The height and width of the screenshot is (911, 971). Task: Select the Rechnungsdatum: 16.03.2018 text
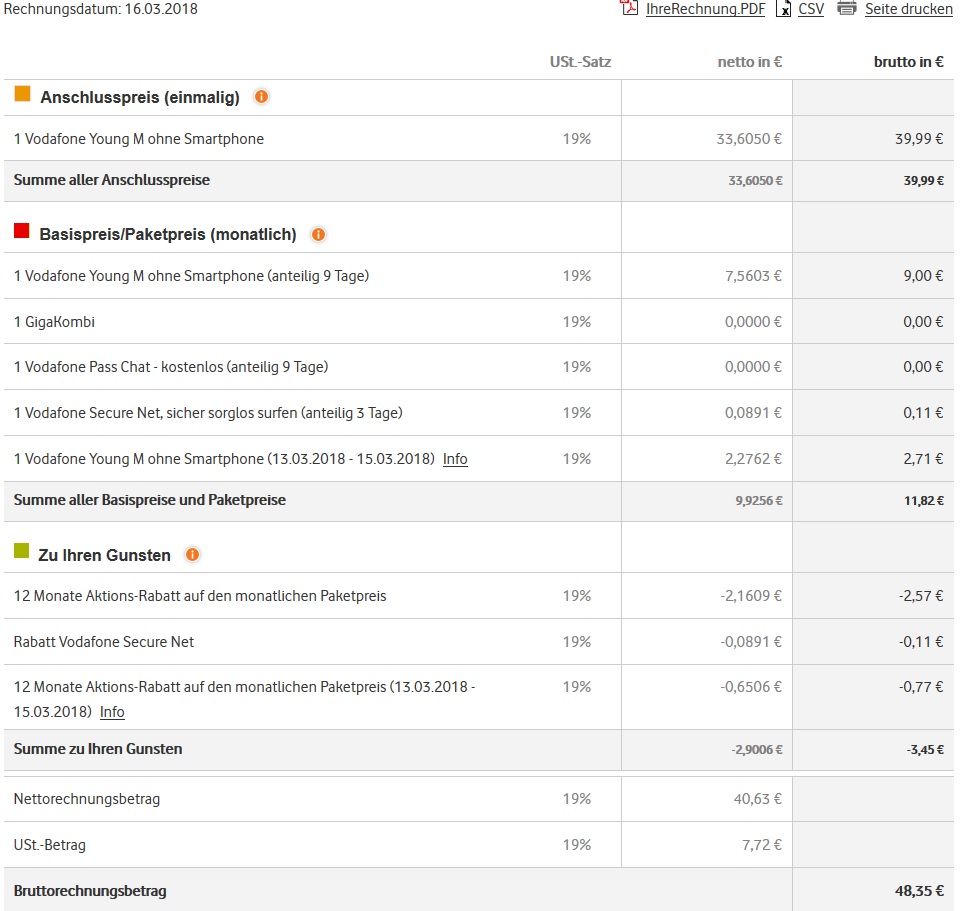[x=100, y=9]
